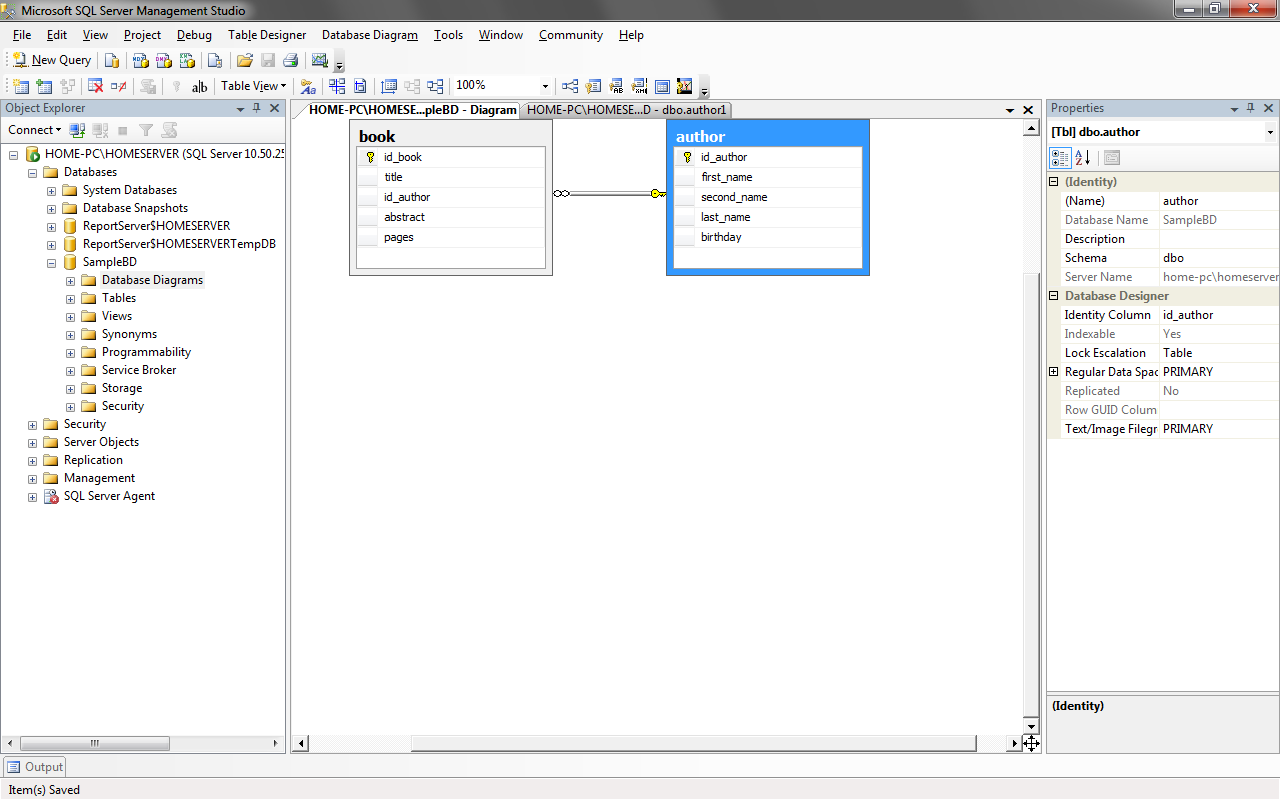Screen dimensions: 1280x800
Task: Click Remove From Diagram icon
Action: [x=118, y=86]
